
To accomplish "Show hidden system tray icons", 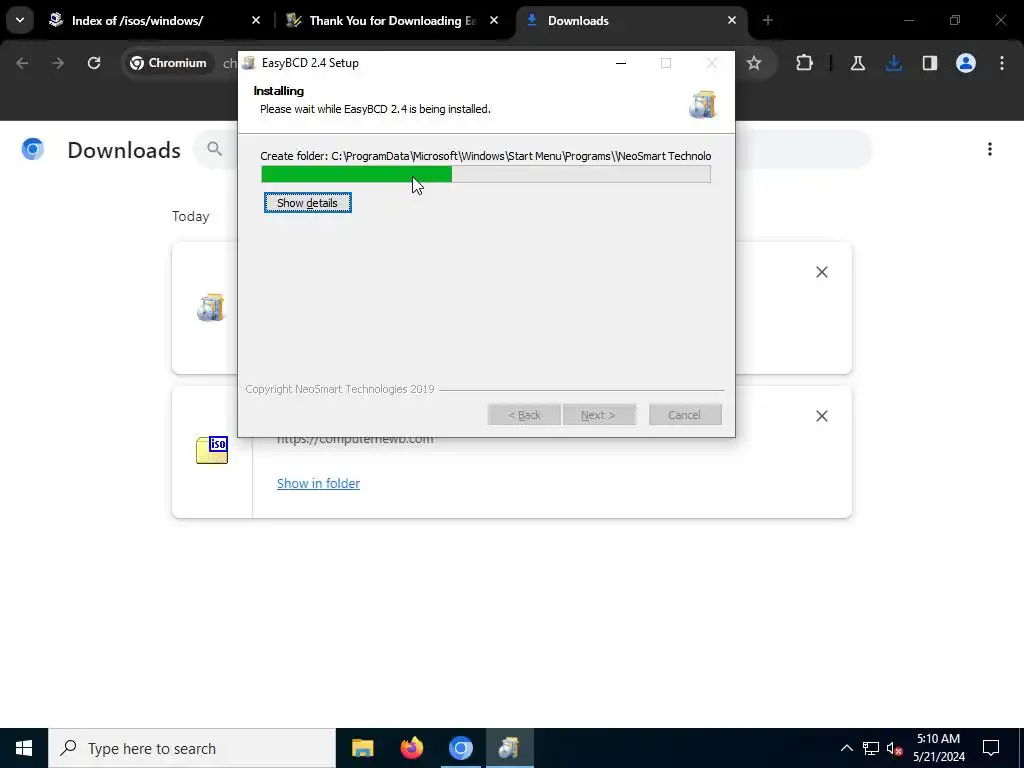I will coord(846,748).
